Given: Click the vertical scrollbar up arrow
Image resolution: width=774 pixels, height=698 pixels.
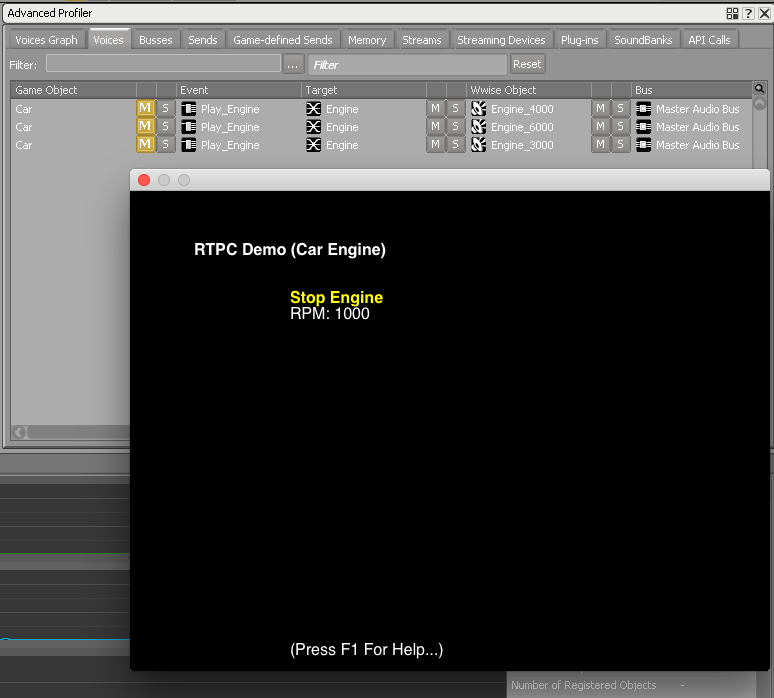Looking at the screenshot, I should pos(759,104).
